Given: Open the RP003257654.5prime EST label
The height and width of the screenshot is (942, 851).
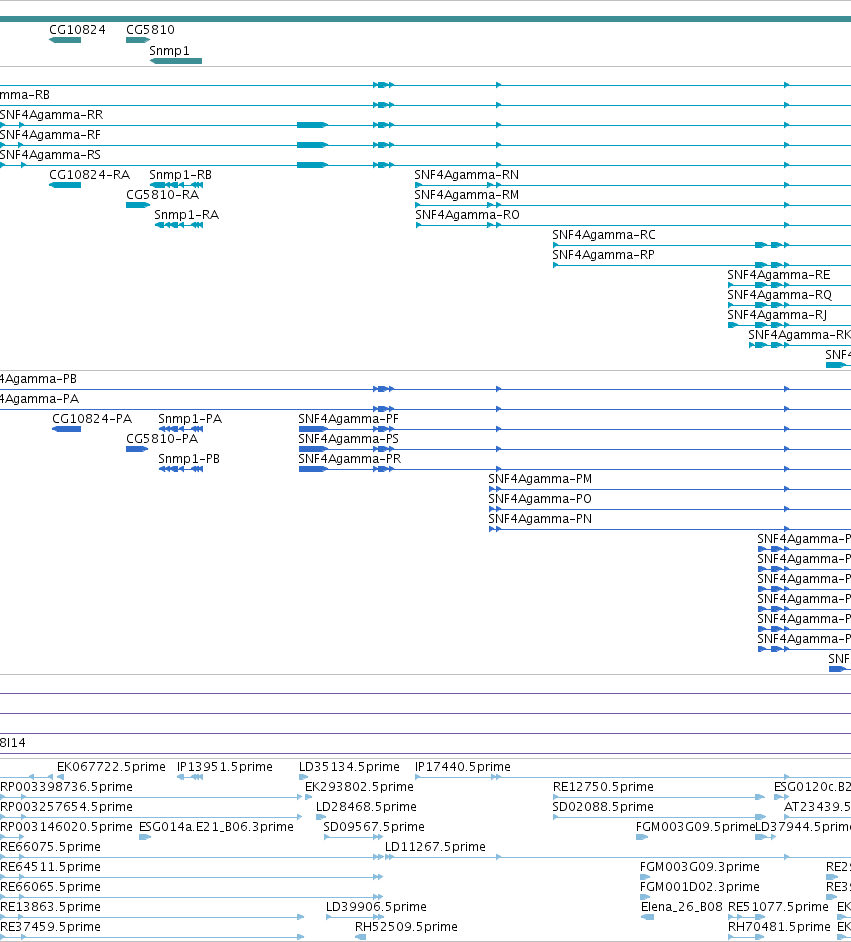Looking at the screenshot, I should 66,806.
